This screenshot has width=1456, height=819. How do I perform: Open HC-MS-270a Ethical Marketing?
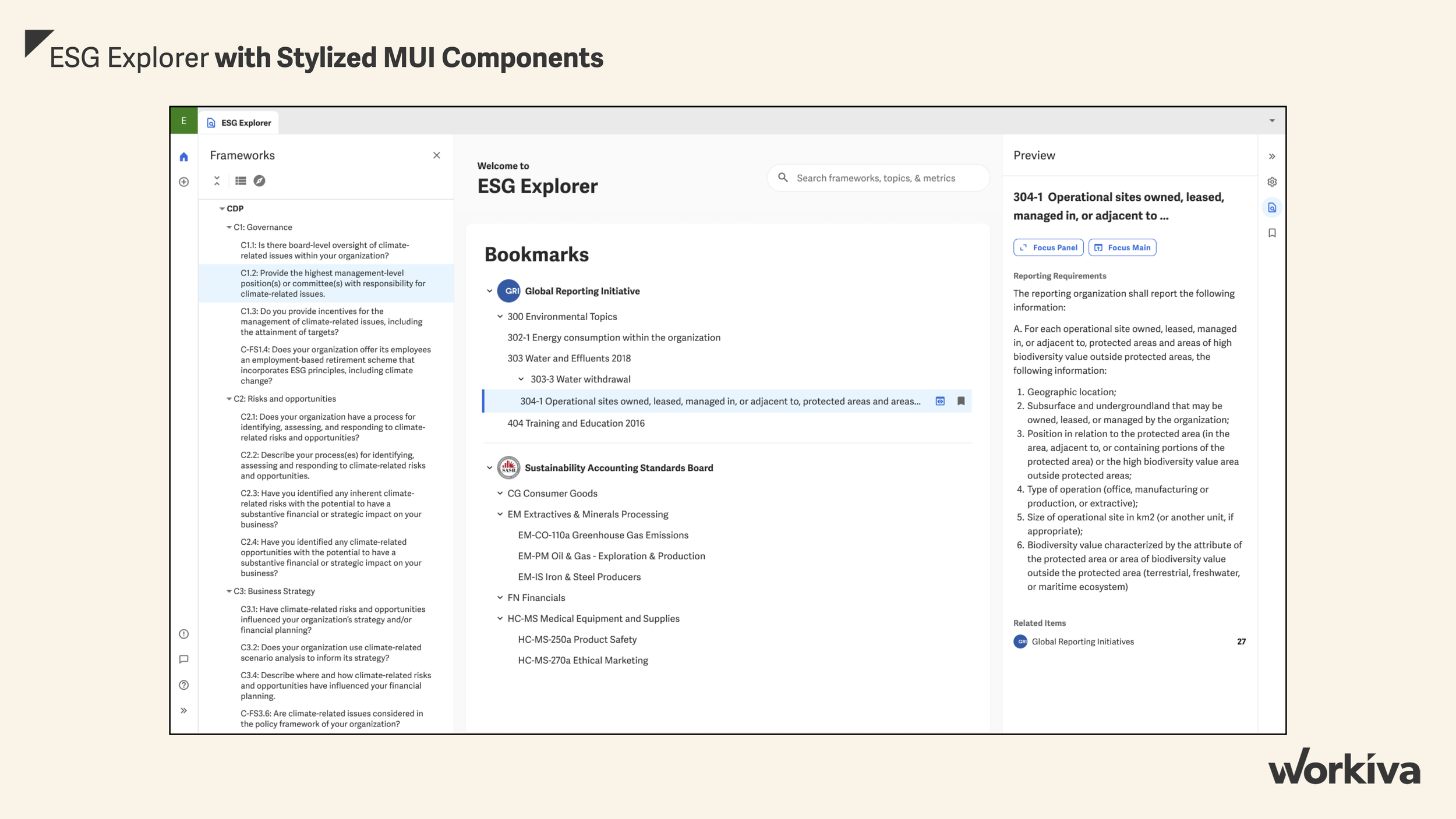[583, 660]
